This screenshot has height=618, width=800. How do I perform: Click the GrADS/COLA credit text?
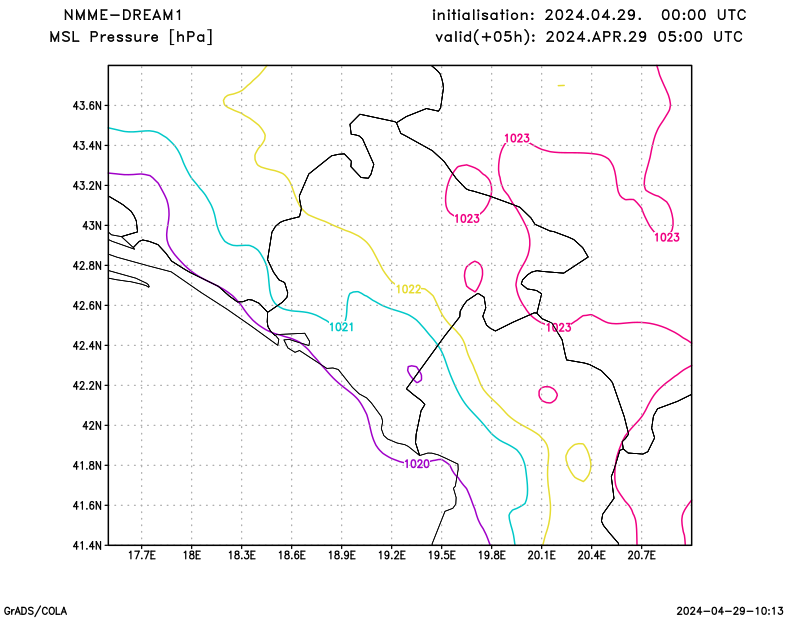click(35, 611)
